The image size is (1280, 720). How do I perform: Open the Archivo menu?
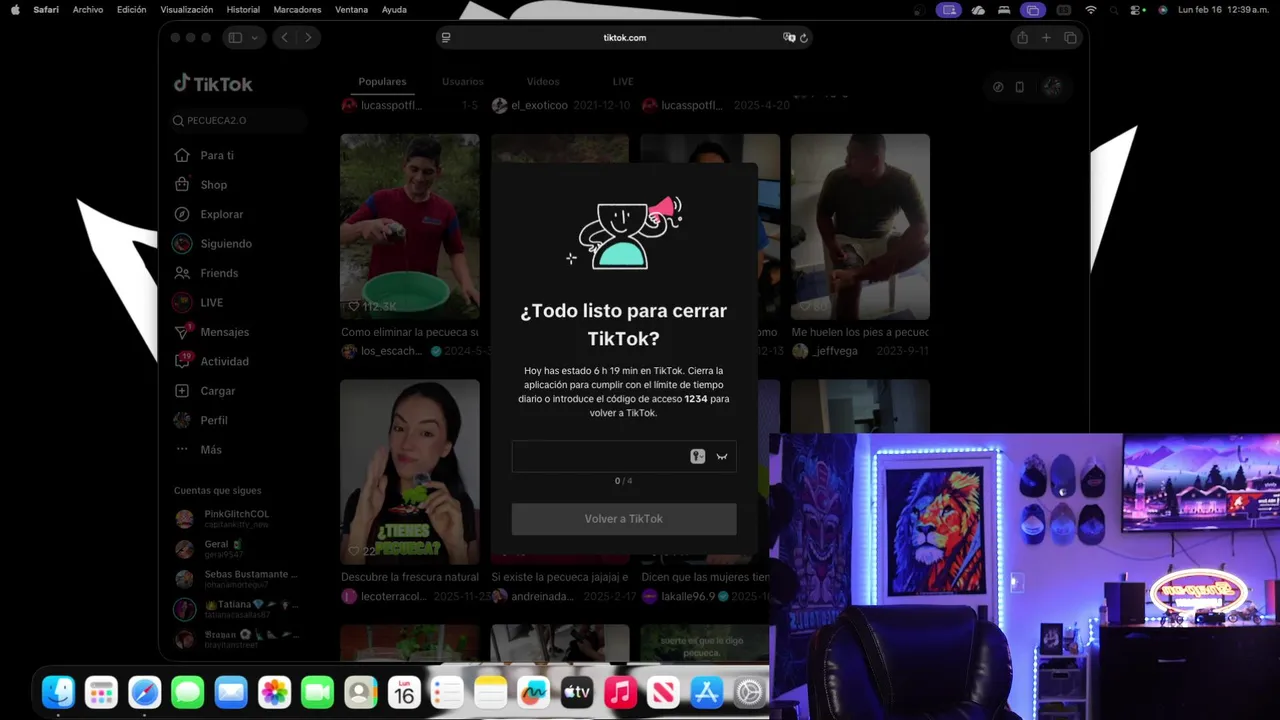tap(88, 9)
